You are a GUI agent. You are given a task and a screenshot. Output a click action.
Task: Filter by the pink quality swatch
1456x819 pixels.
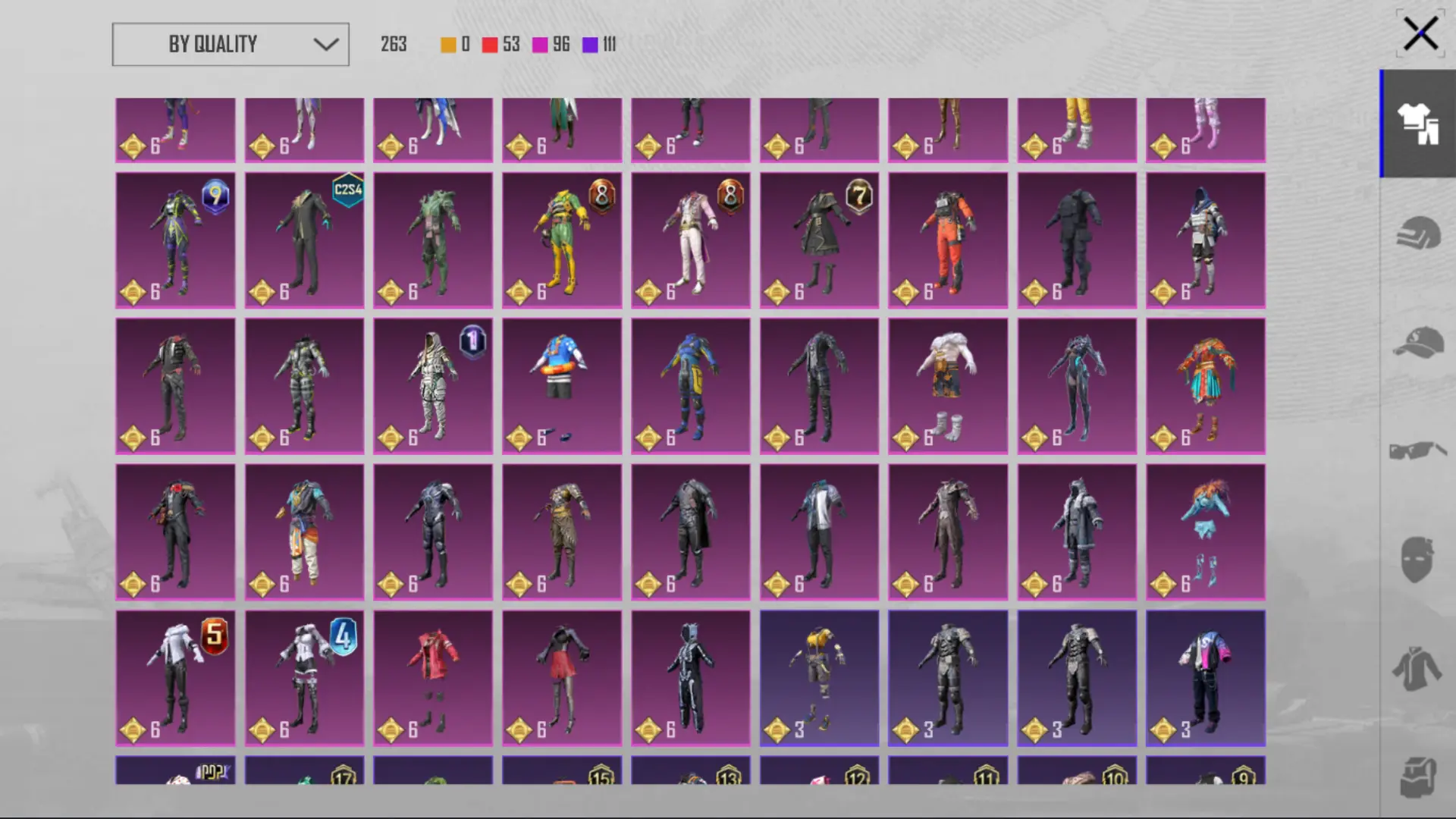point(540,45)
